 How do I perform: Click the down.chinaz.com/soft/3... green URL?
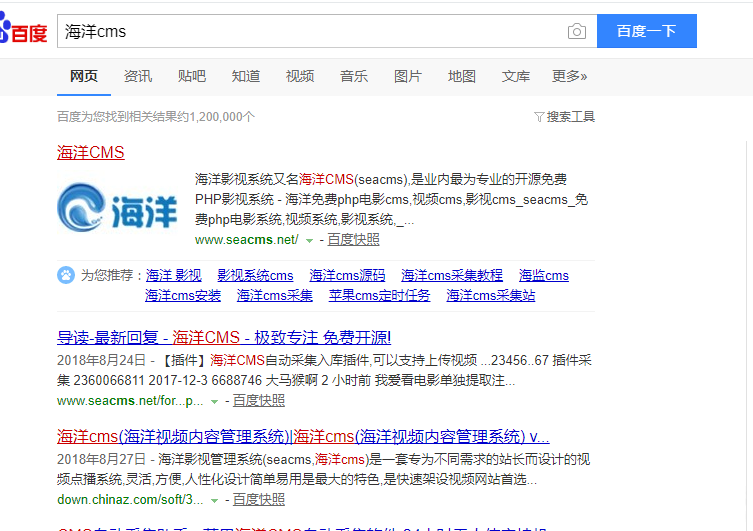[x=130, y=500]
